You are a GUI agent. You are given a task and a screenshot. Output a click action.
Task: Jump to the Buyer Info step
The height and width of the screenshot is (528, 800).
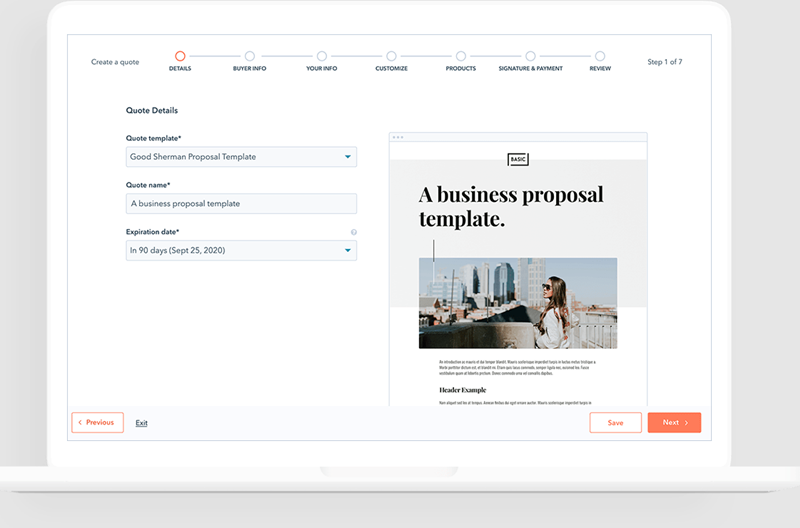click(x=249, y=56)
